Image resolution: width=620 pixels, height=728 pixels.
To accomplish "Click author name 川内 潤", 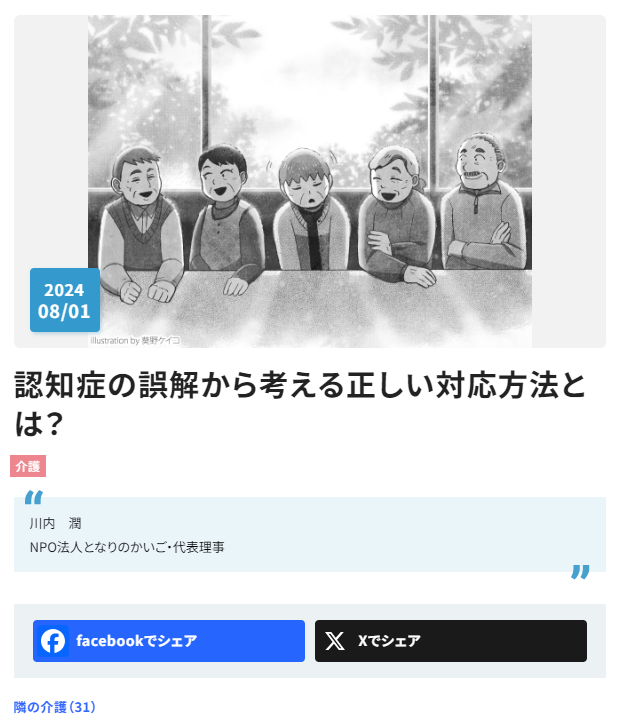I will tap(55, 524).
